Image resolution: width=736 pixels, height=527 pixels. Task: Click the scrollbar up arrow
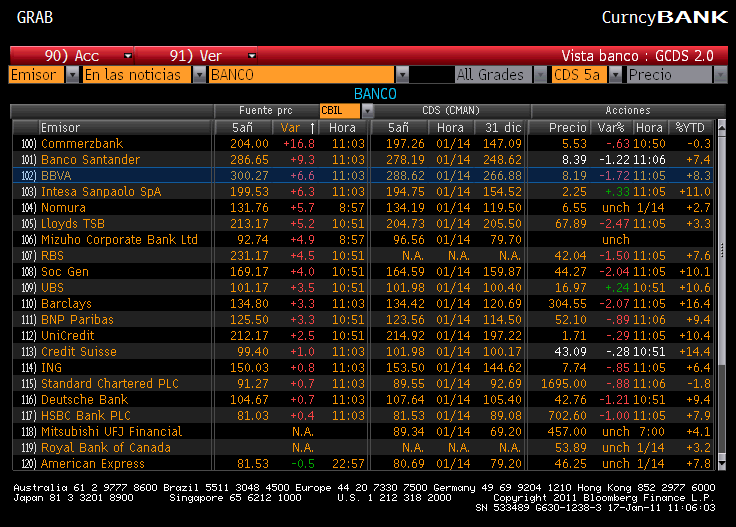(x=721, y=127)
